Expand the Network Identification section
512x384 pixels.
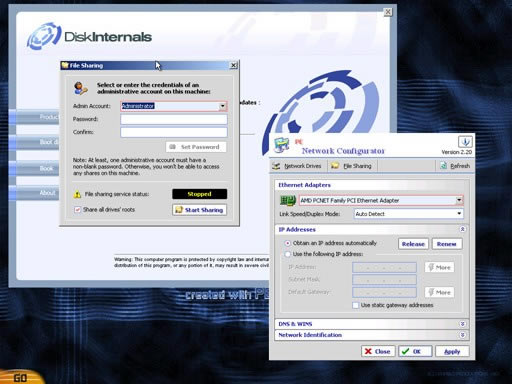(462, 335)
